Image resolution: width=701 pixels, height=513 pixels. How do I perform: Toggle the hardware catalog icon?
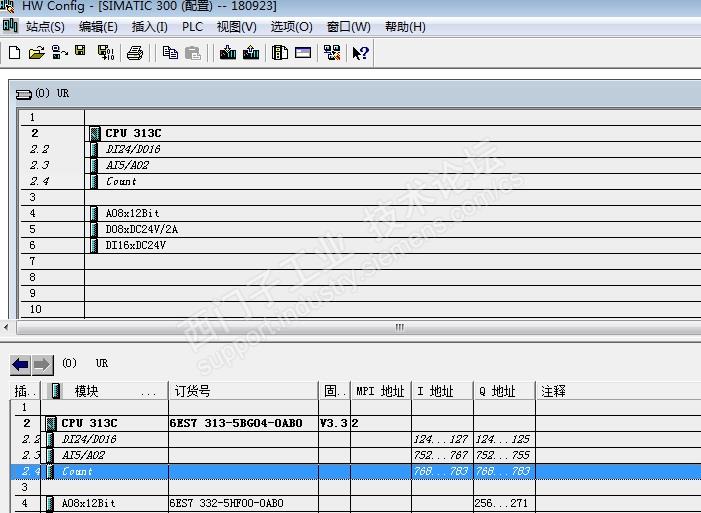coord(280,53)
